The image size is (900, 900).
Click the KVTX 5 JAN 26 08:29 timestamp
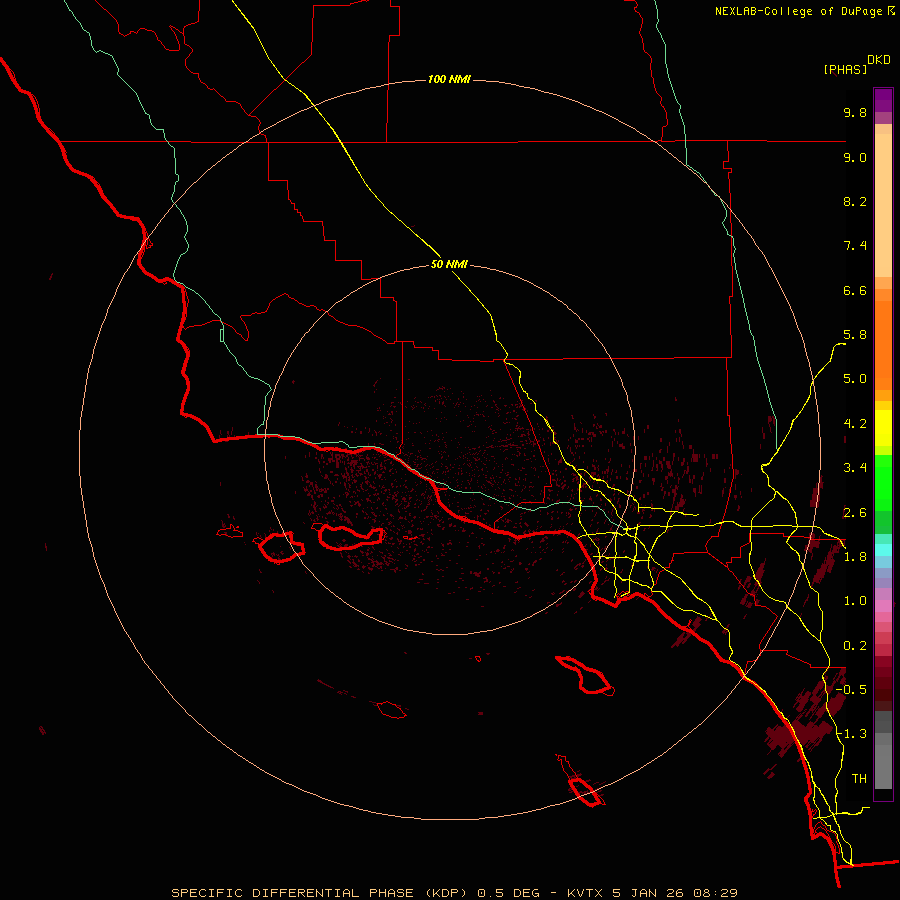coord(652,893)
